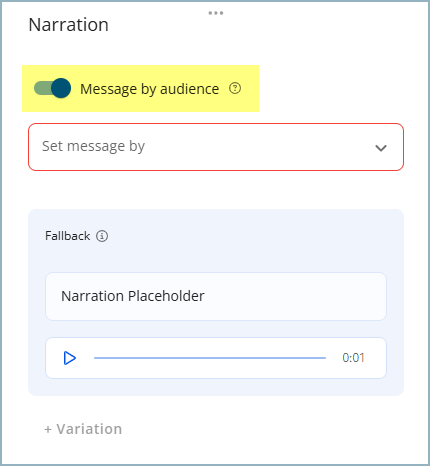Click the green track of the audience switch
The height and width of the screenshot is (466, 430).
tap(42, 88)
